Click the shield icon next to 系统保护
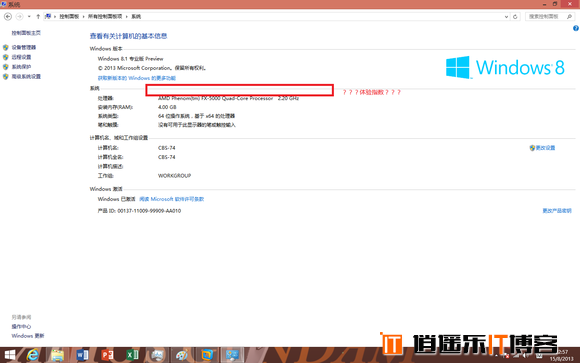 tap(6, 67)
